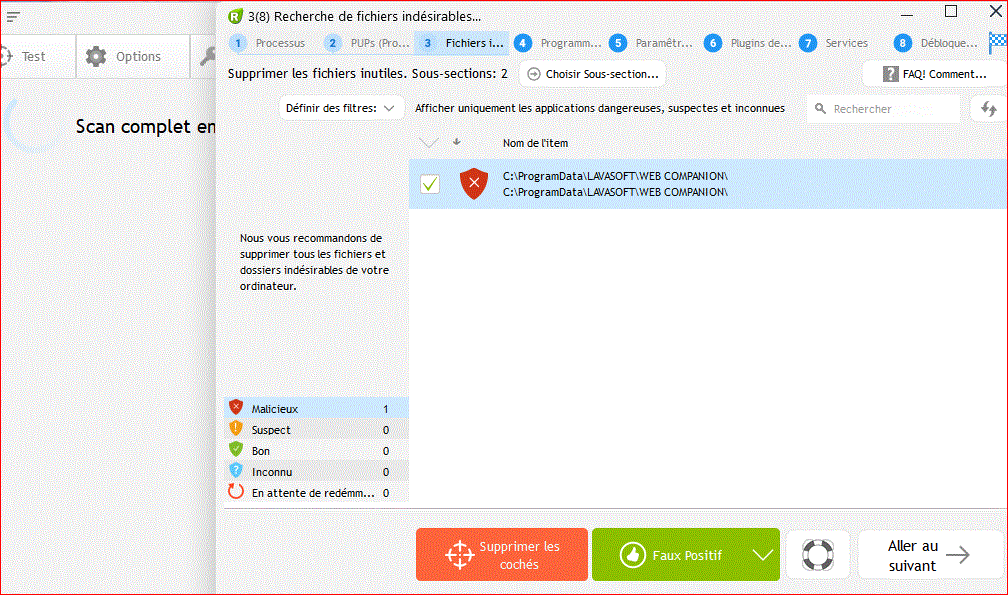The height and width of the screenshot is (595, 1008).
Task: Open step 1 Processus tab
Action: 268,43
